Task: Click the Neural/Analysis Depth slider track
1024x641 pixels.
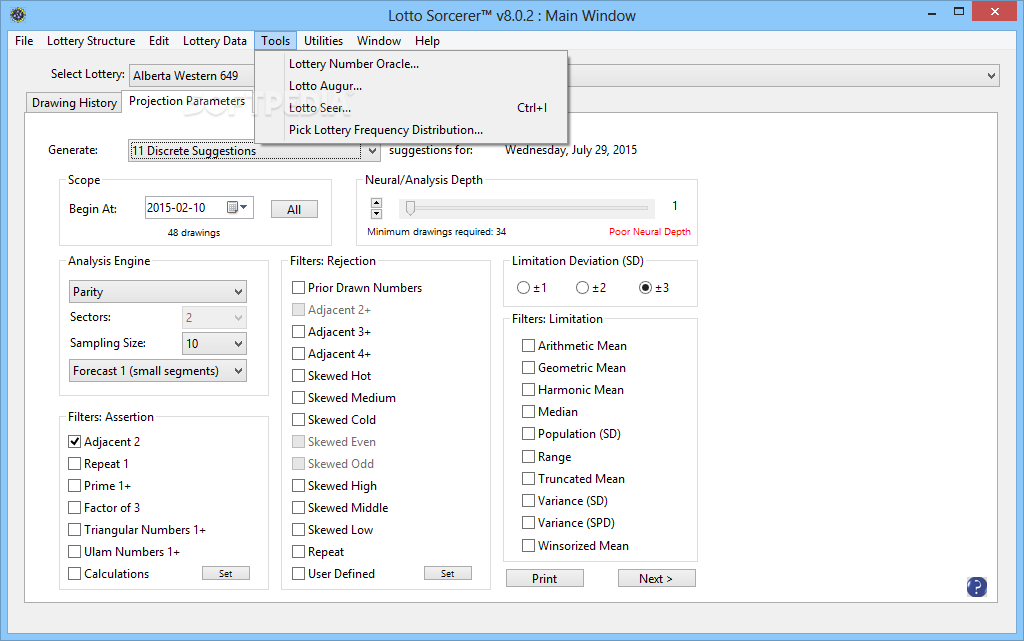Action: point(526,208)
